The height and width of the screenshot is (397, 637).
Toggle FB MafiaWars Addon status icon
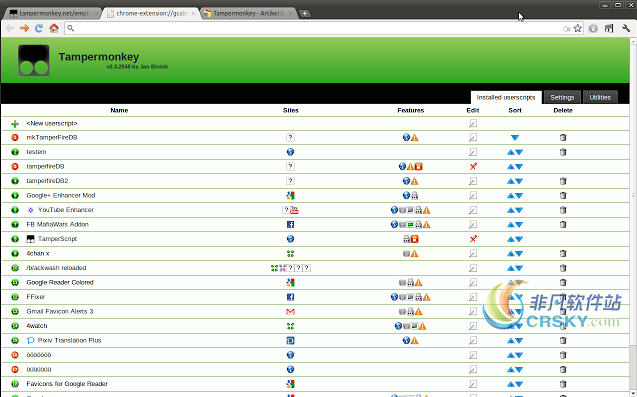(15, 224)
